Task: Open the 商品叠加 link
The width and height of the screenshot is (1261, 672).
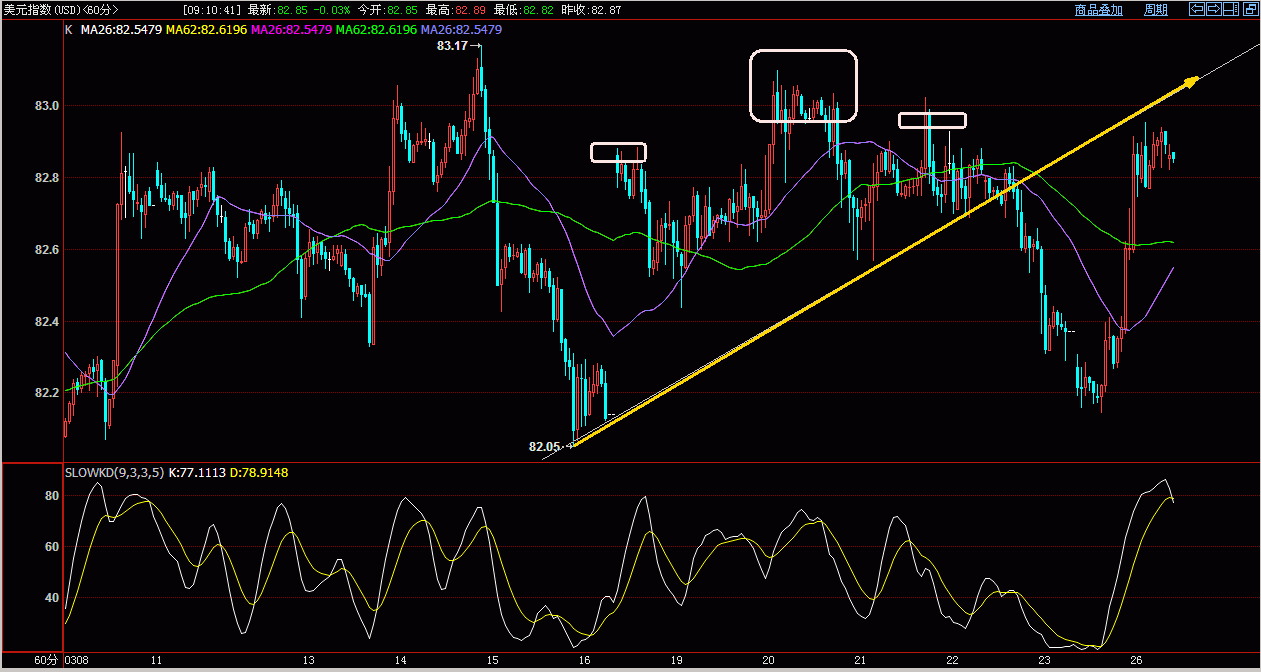Action: click(1099, 10)
